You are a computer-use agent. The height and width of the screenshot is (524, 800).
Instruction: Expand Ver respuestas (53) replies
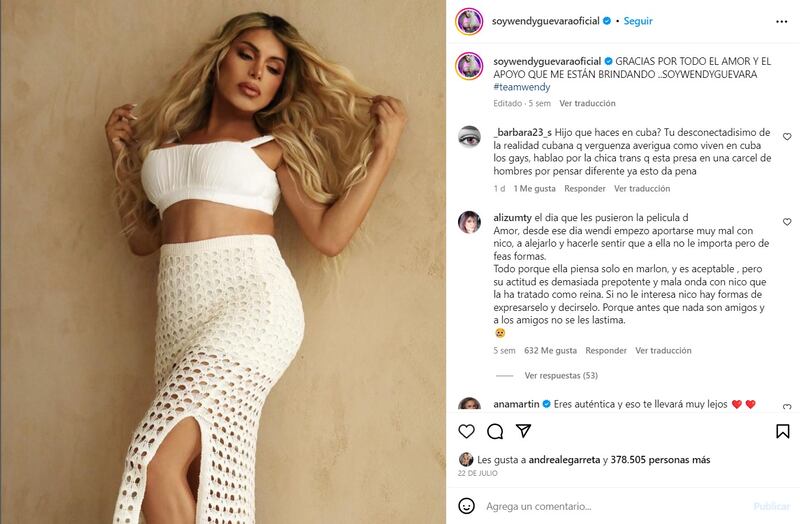pos(561,376)
